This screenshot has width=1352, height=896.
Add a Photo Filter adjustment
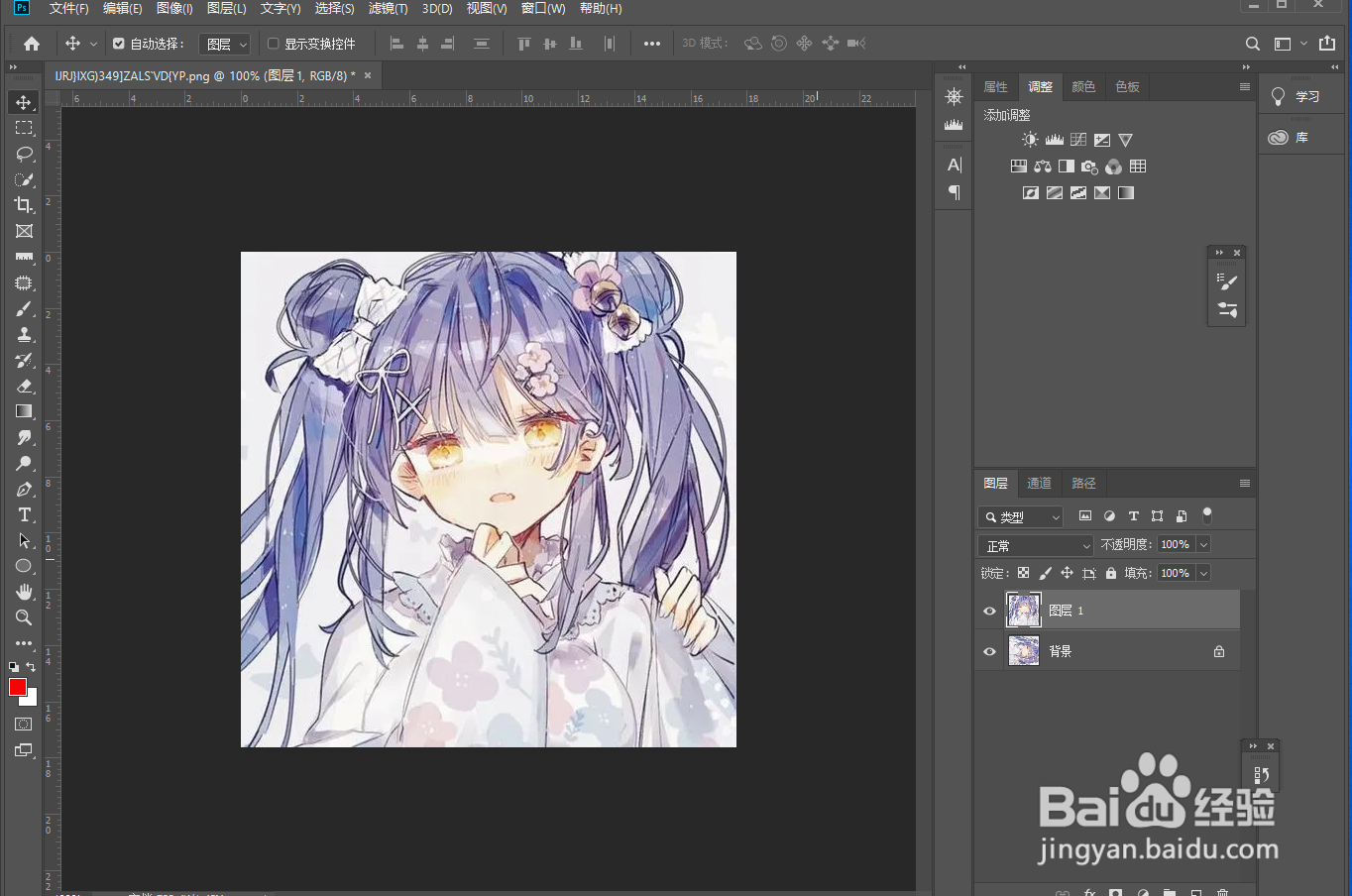tap(1089, 167)
